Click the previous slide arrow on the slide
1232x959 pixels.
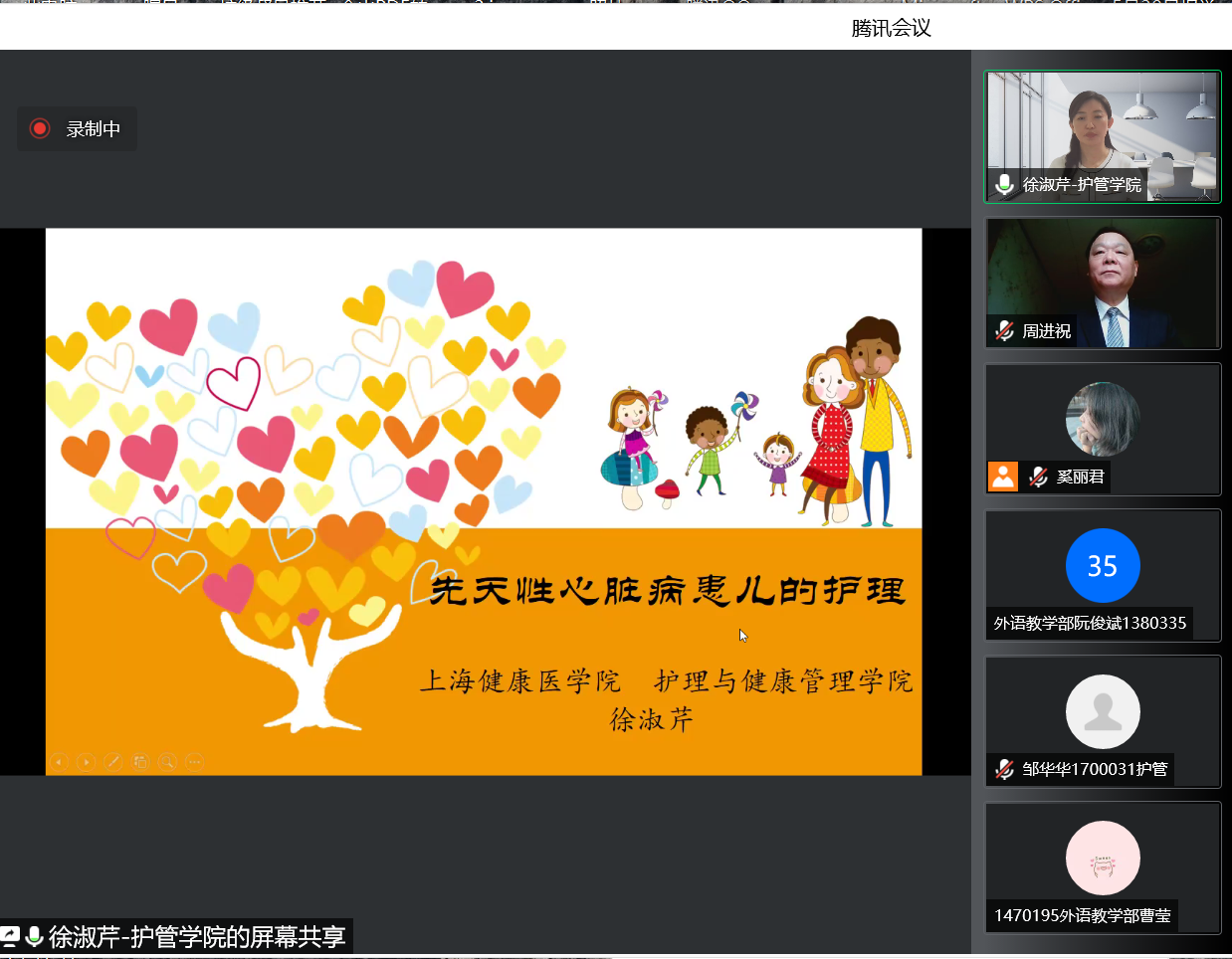(x=59, y=762)
